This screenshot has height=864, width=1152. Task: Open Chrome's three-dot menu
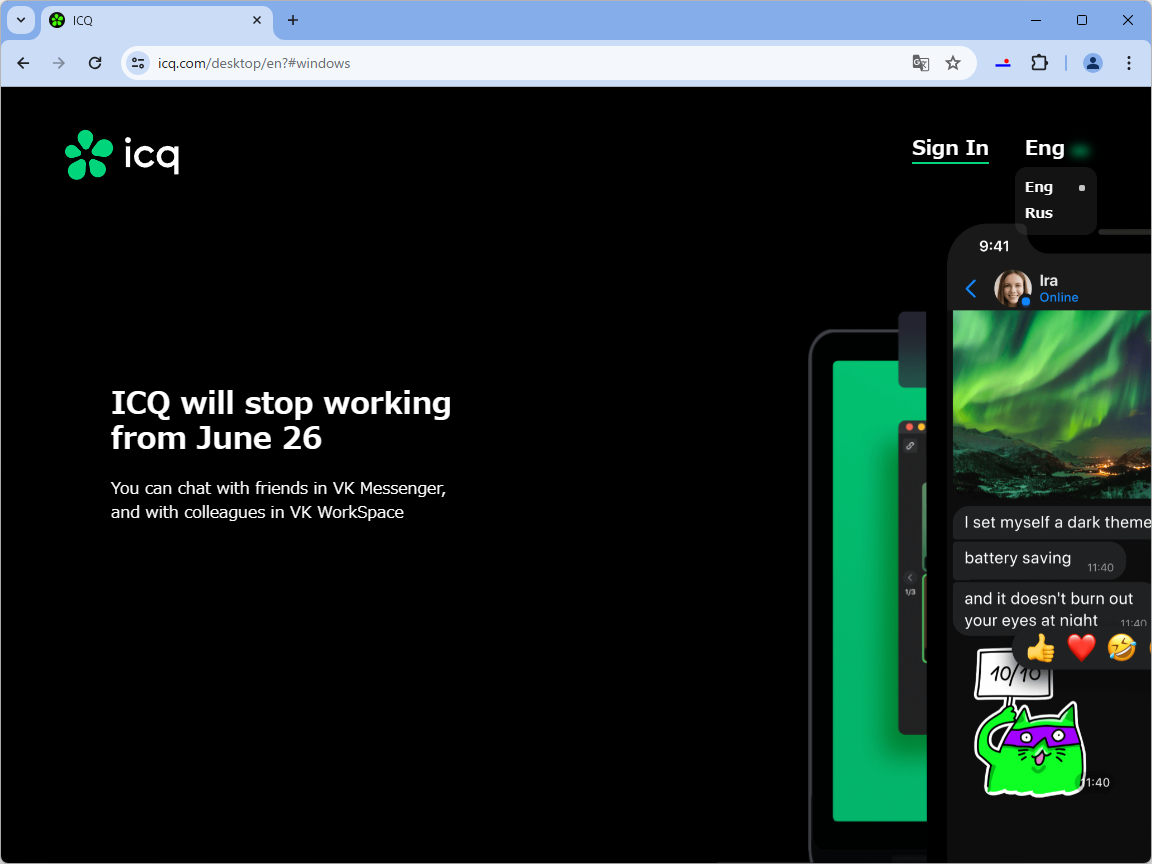pyautogui.click(x=1129, y=62)
